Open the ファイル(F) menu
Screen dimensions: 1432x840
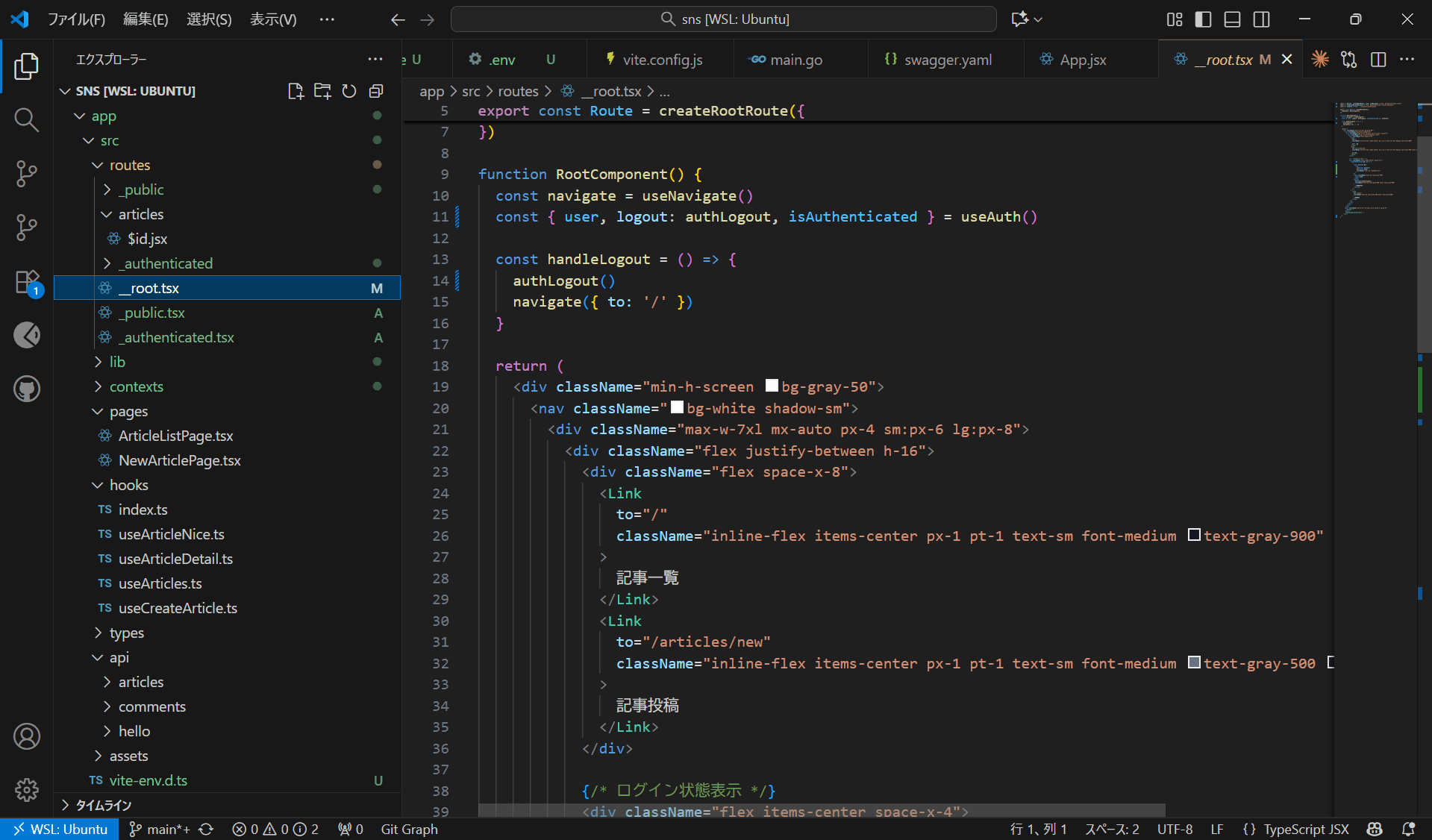[76, 19]
